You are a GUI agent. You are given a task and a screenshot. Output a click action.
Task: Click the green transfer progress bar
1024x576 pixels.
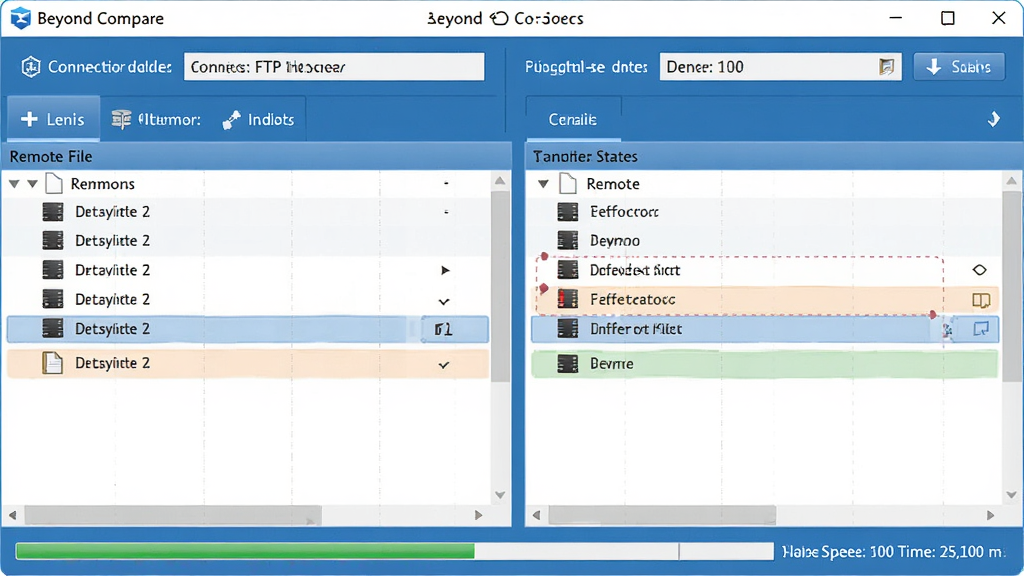pyautogui.click(x=245, y=551)
